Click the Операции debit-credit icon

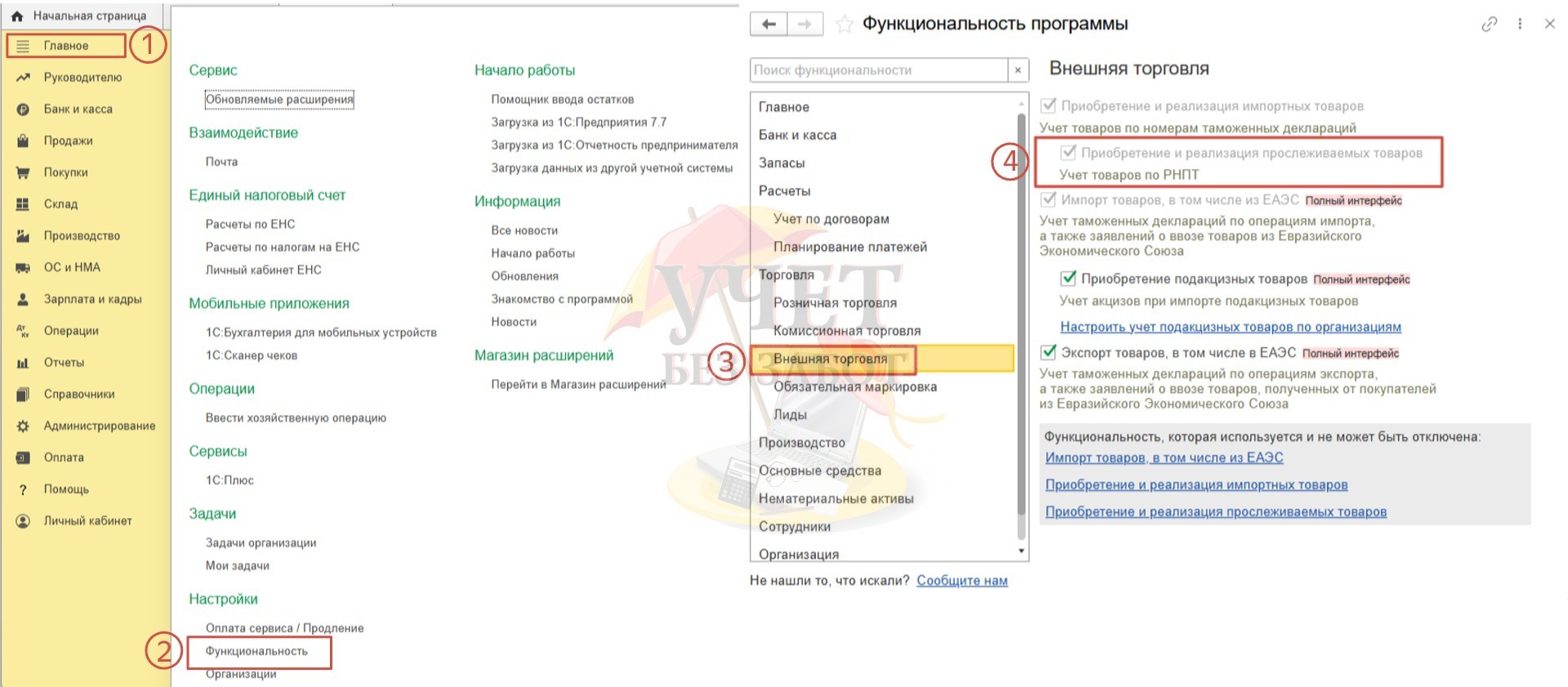[23, 331]
